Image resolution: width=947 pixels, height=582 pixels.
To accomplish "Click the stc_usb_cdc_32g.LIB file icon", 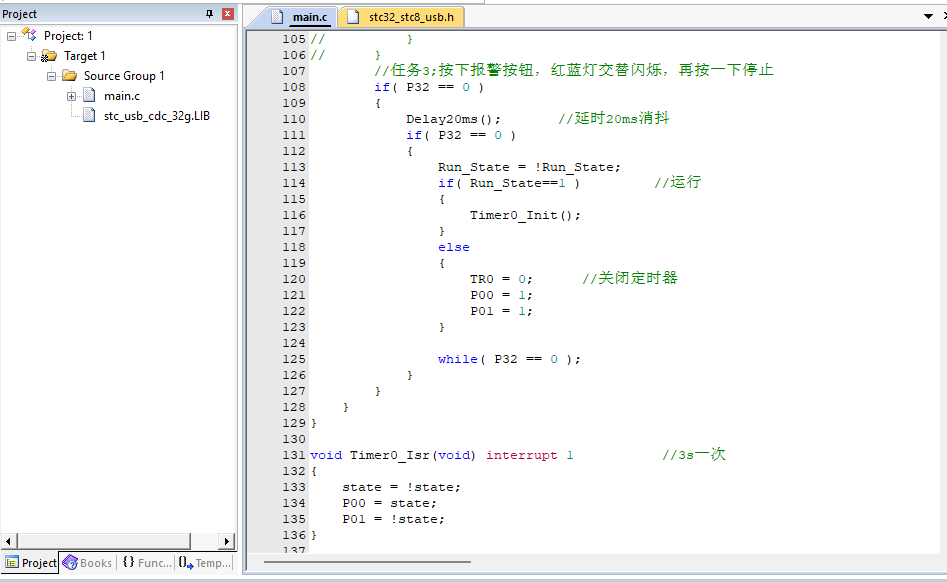I will tap(89, 115).
